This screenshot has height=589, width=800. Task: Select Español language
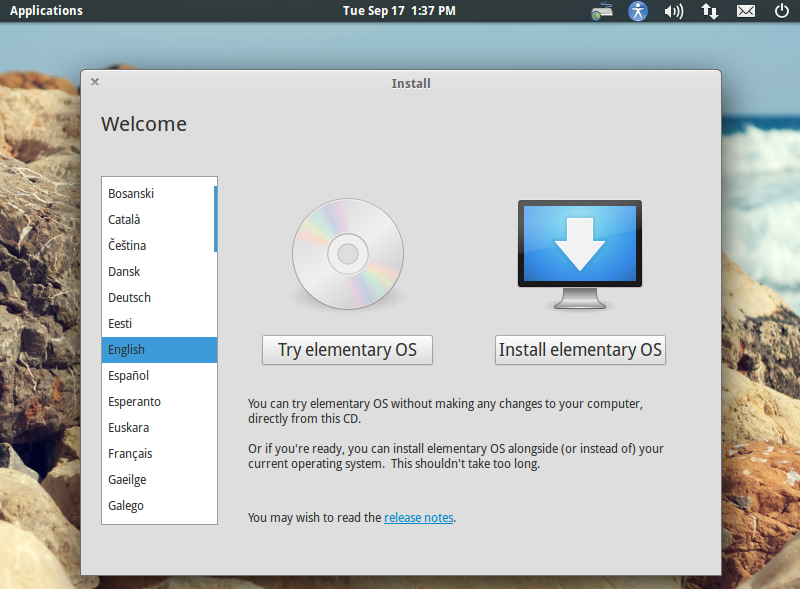click(x=159, y=376)
